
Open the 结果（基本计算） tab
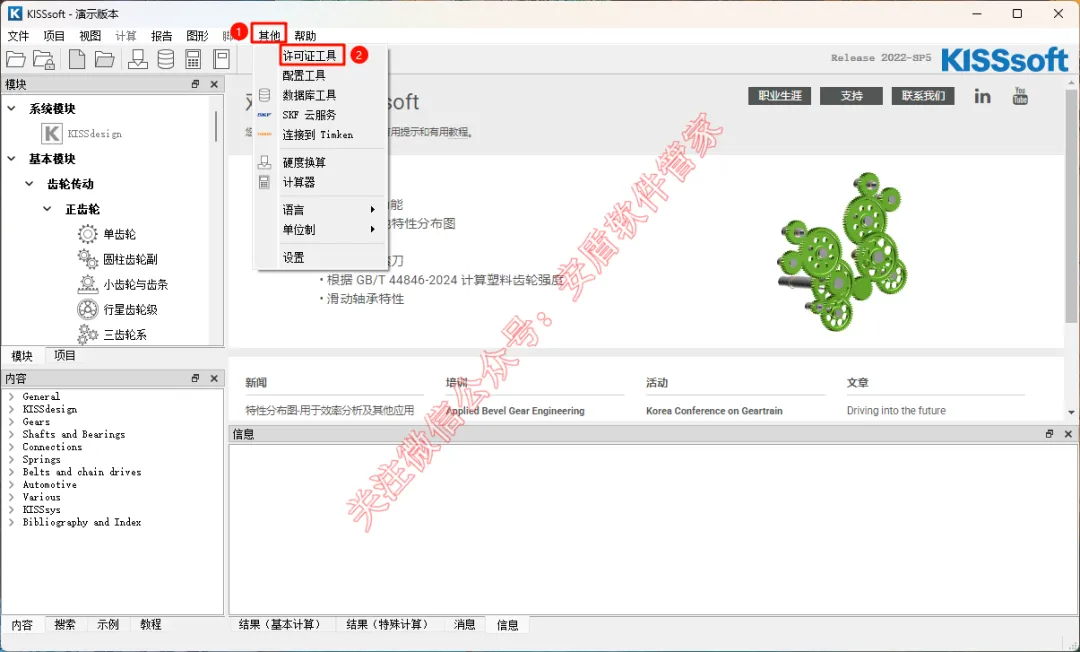coord(280,624)
